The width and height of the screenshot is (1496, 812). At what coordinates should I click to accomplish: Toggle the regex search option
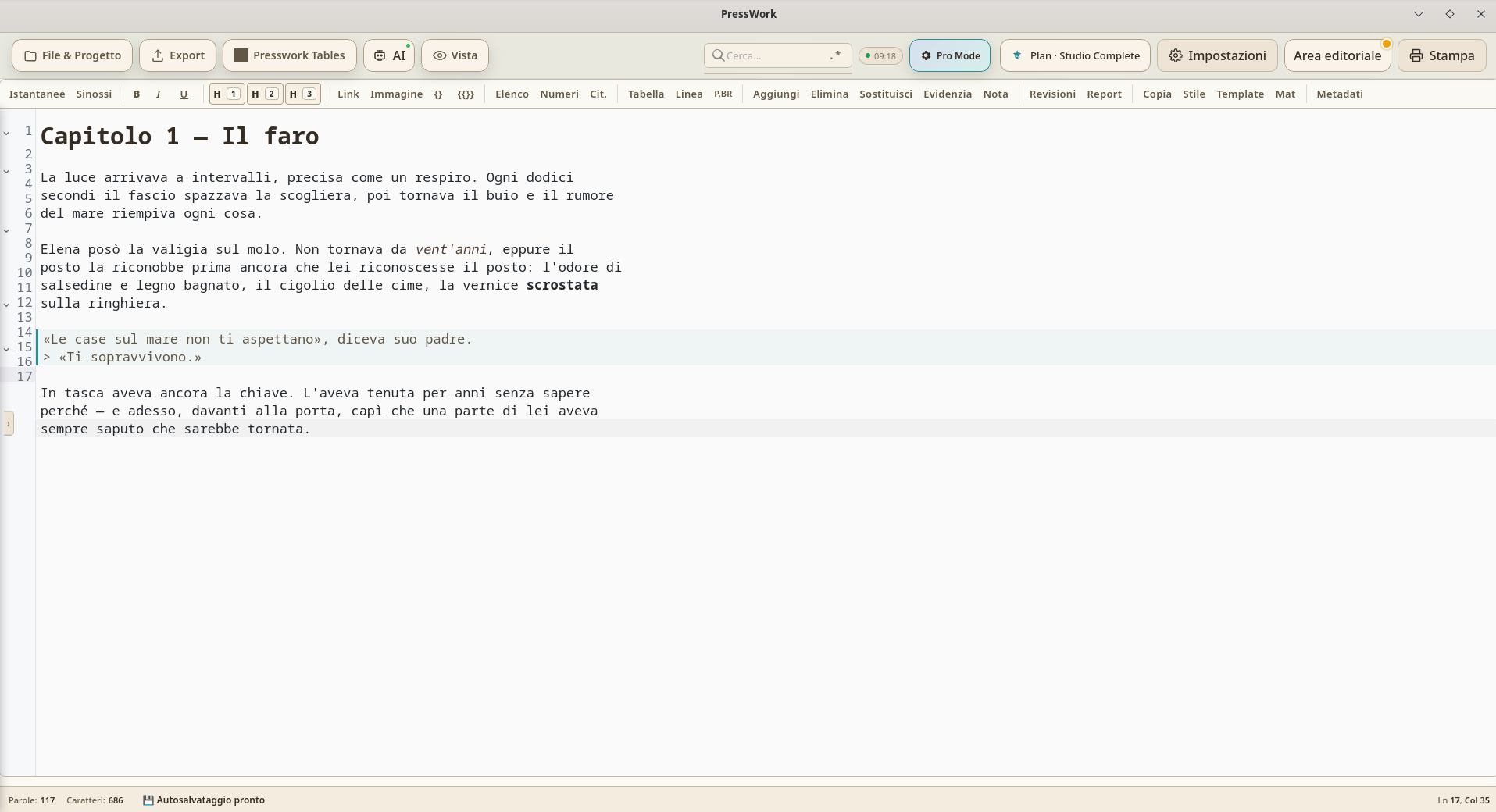tap(835, 55)
